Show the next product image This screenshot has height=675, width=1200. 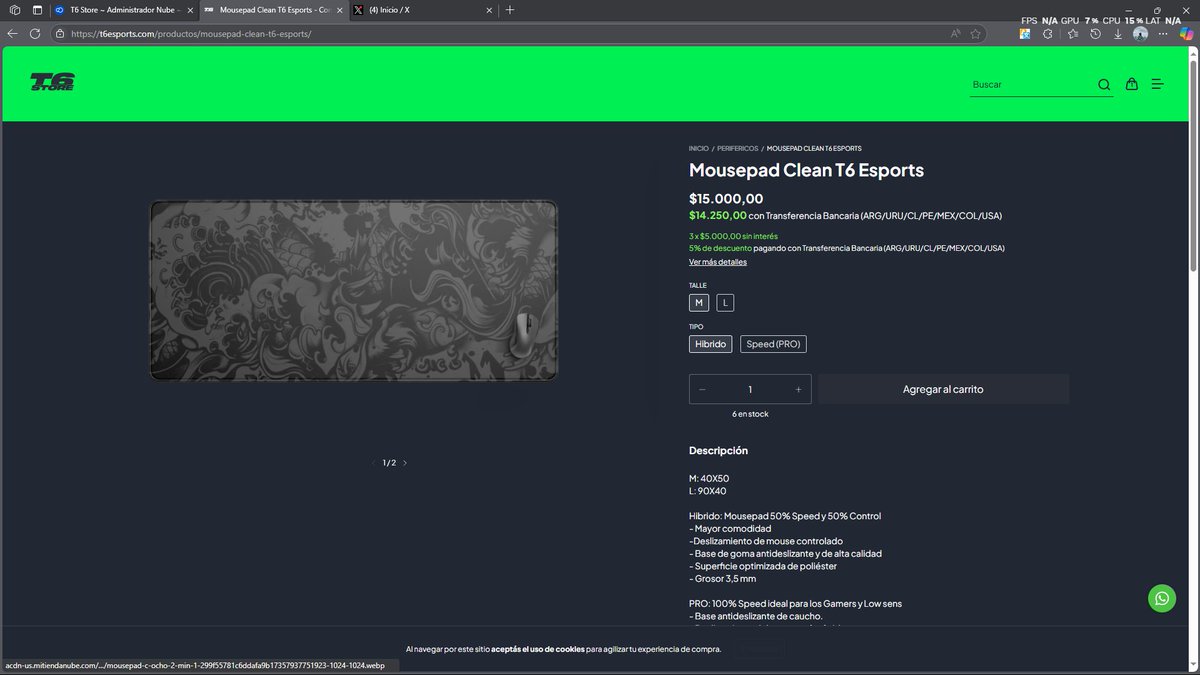[x=405, y=463]
